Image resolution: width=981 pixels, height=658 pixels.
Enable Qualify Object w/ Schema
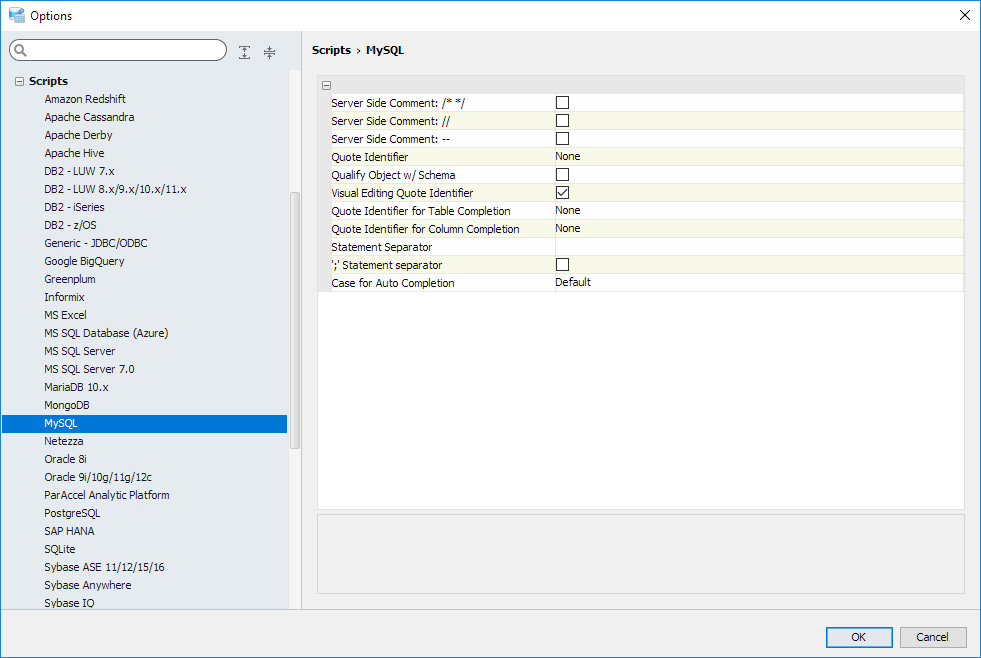pos(562,174)
